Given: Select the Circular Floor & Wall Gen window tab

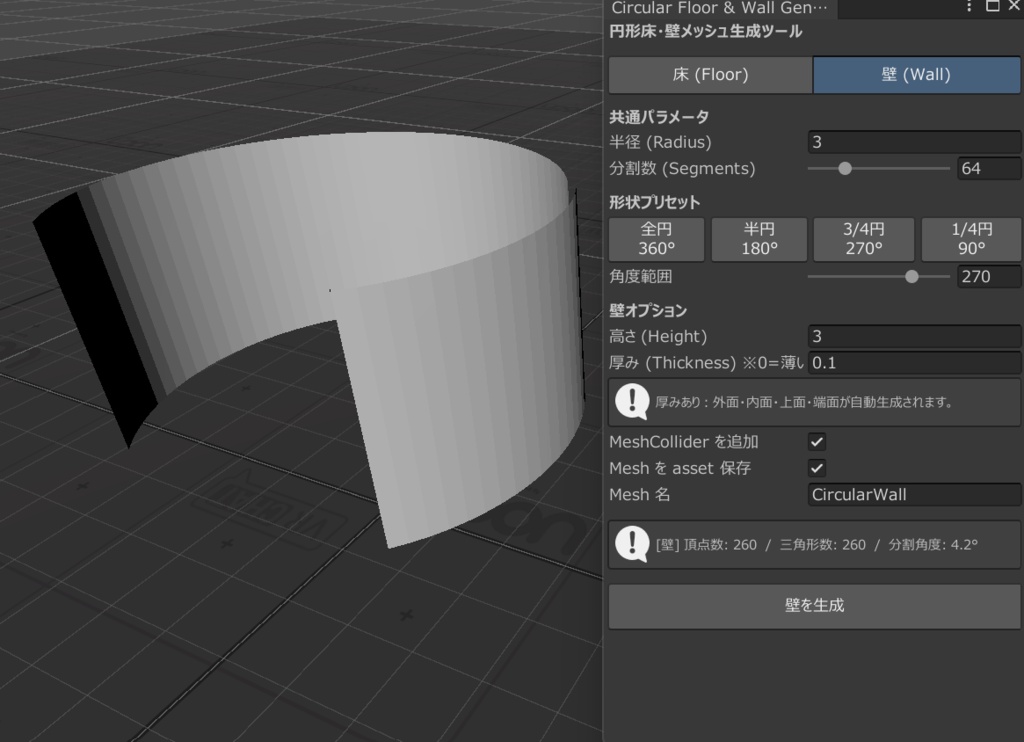Looking at the screenshot, I should tap(721, 8).
